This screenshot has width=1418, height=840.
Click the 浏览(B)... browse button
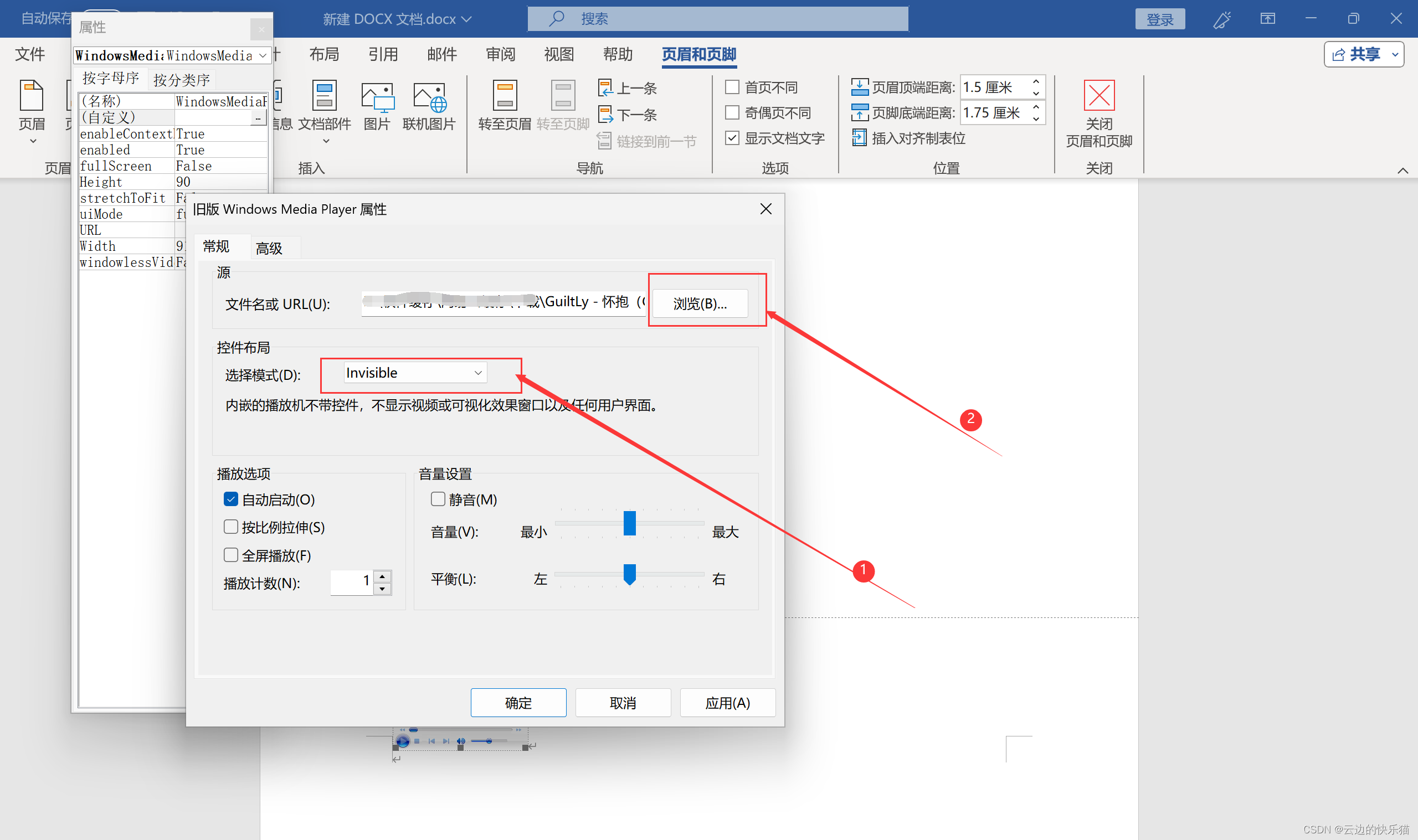[700, 304]
